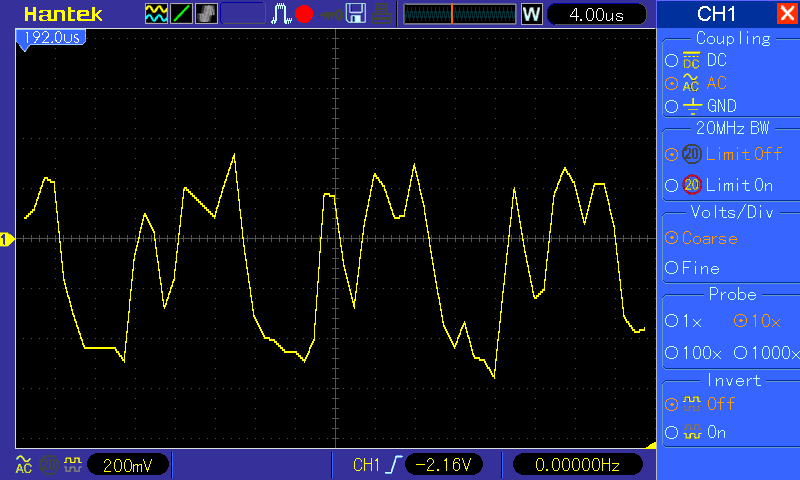This screenshot has width=800, height=480.
Task: Click the red-circled 20 Limit On icon
Action: click(692, 185)
